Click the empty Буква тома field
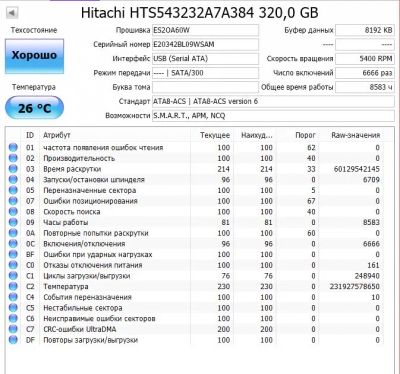Screen dimensions: 400x374 point(205,87)
